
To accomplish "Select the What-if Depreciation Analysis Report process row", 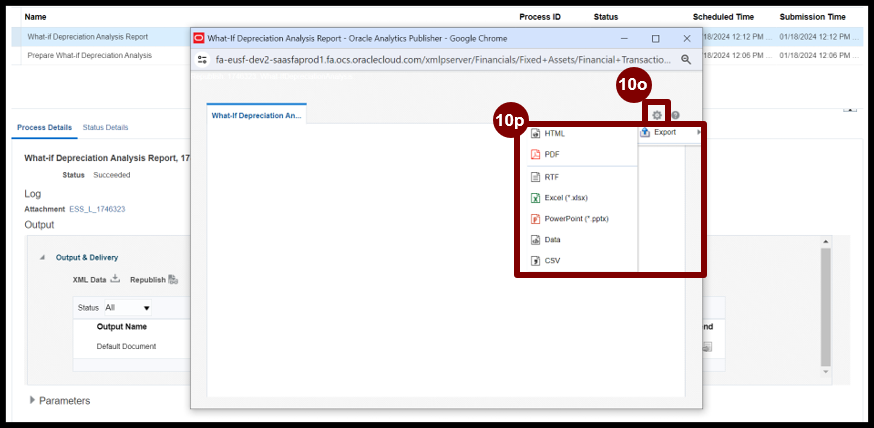I will coord(88,37).
